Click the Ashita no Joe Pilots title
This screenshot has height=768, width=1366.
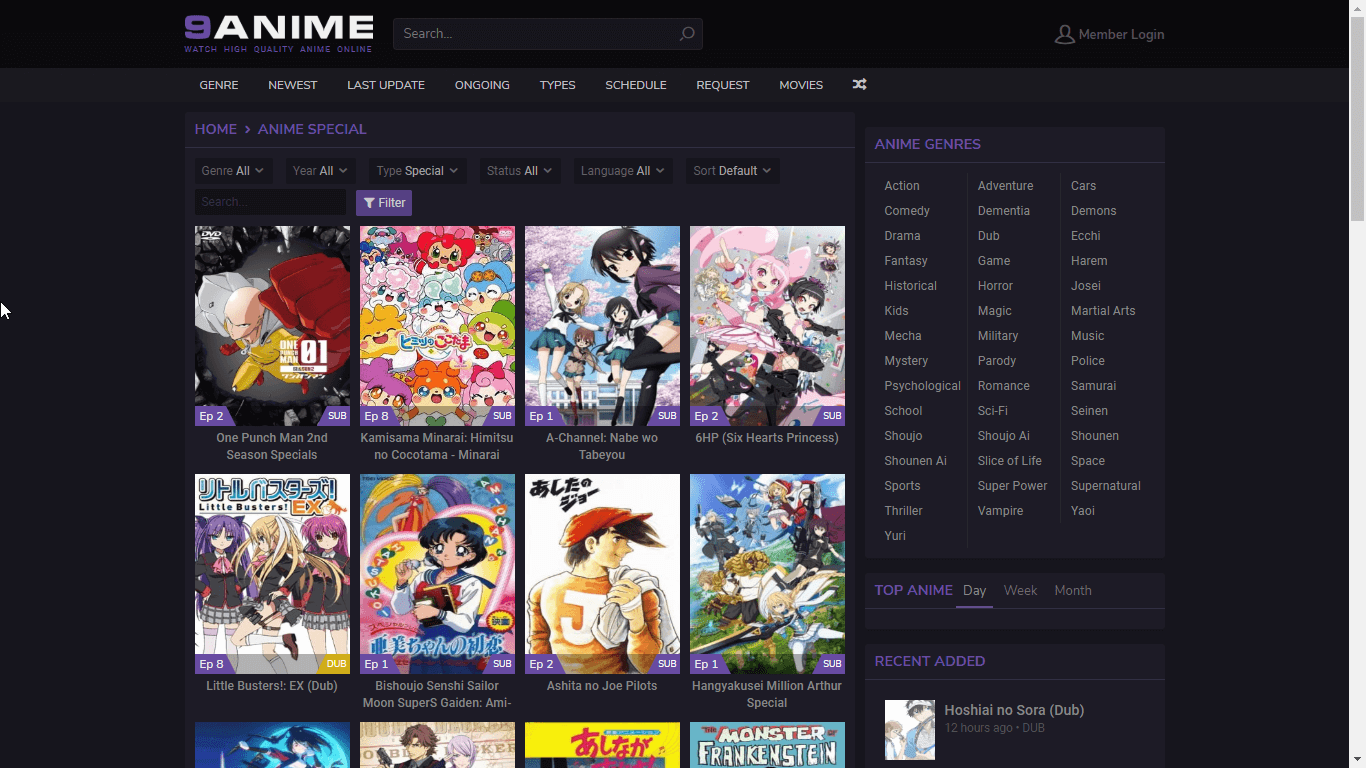click(x=602, y=686)
